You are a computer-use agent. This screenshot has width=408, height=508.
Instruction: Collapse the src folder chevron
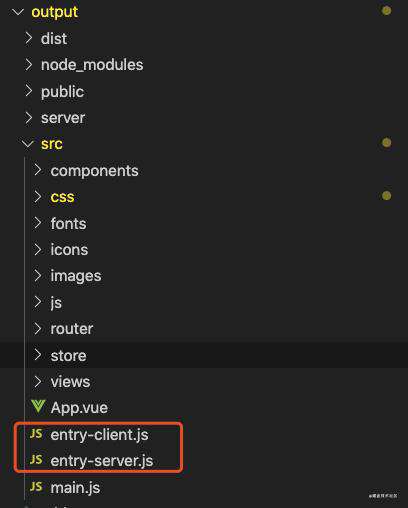[x=27, y=144]
